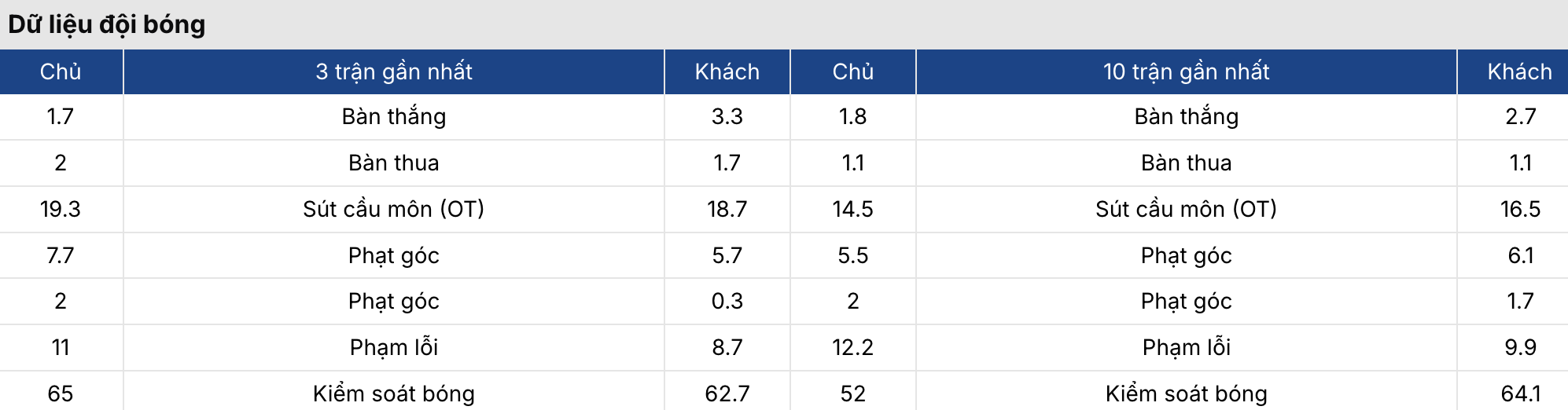Click the 19.3 shots on target value

pos(61,209)
